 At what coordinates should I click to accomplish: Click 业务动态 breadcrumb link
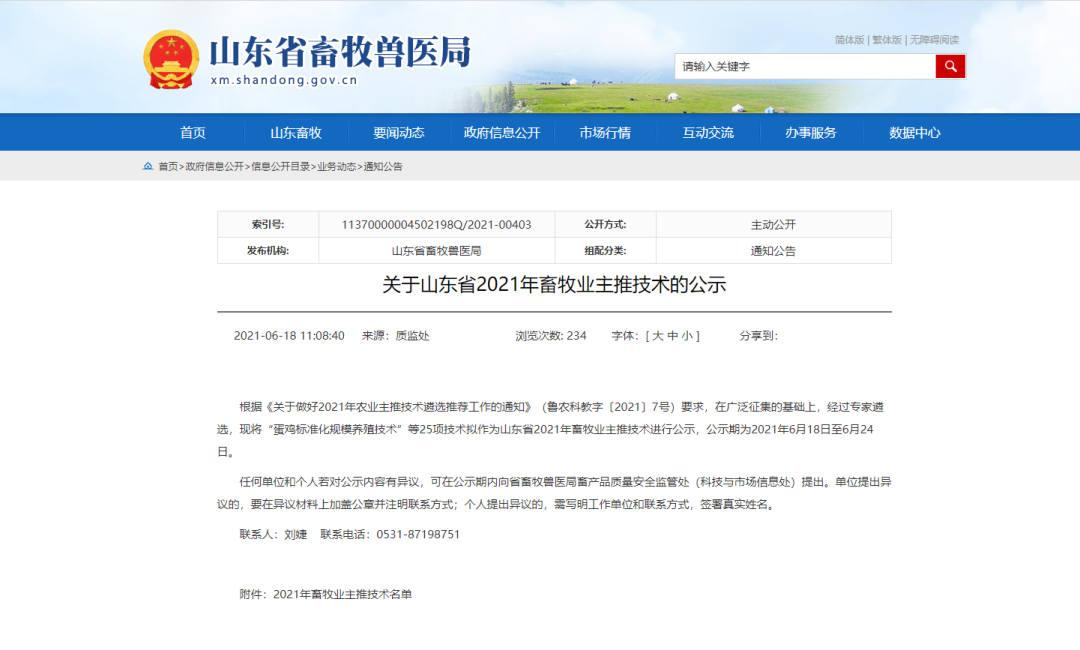click(336, 167)
